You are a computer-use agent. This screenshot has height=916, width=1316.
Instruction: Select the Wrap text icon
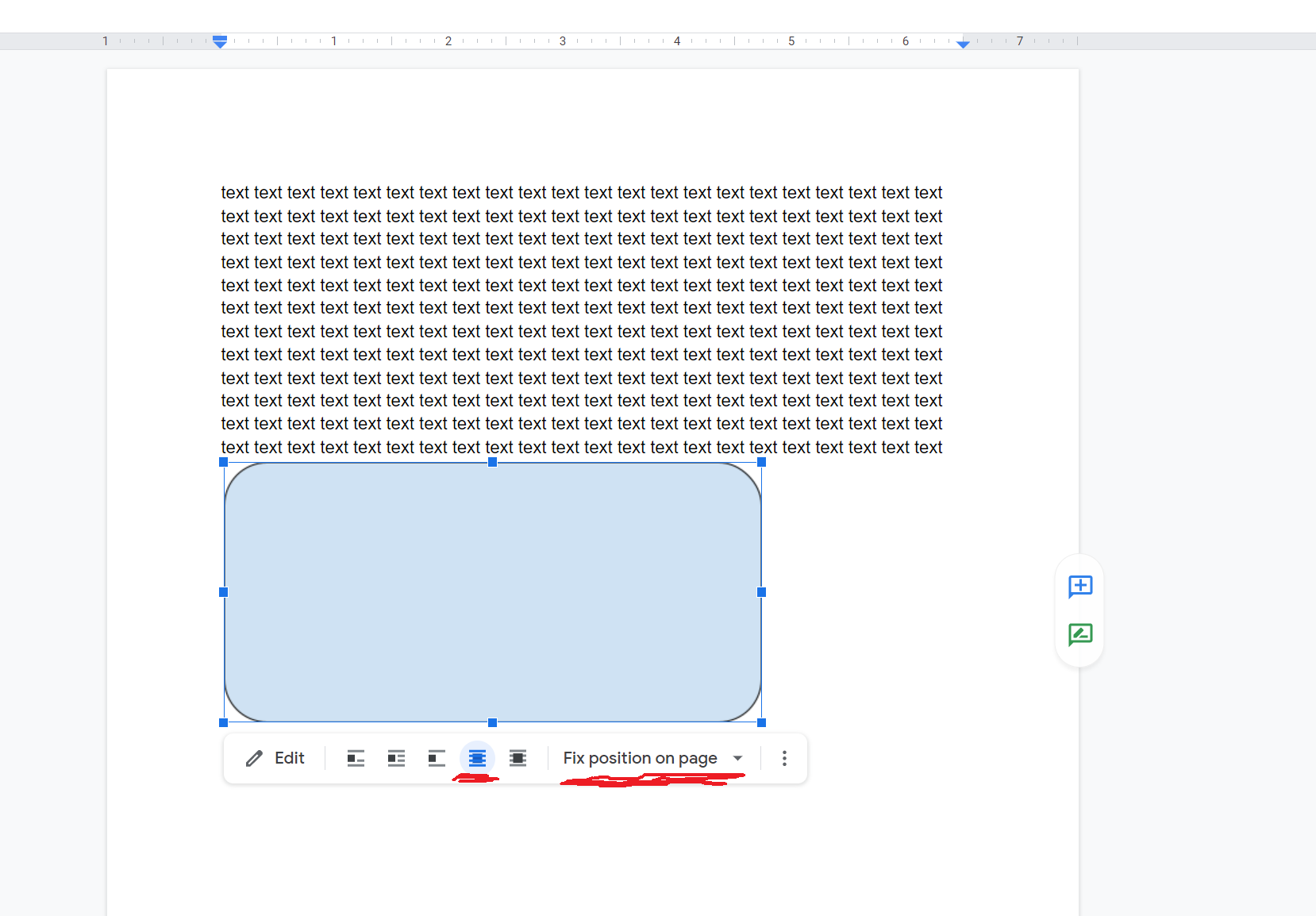(x=396, y=758)
